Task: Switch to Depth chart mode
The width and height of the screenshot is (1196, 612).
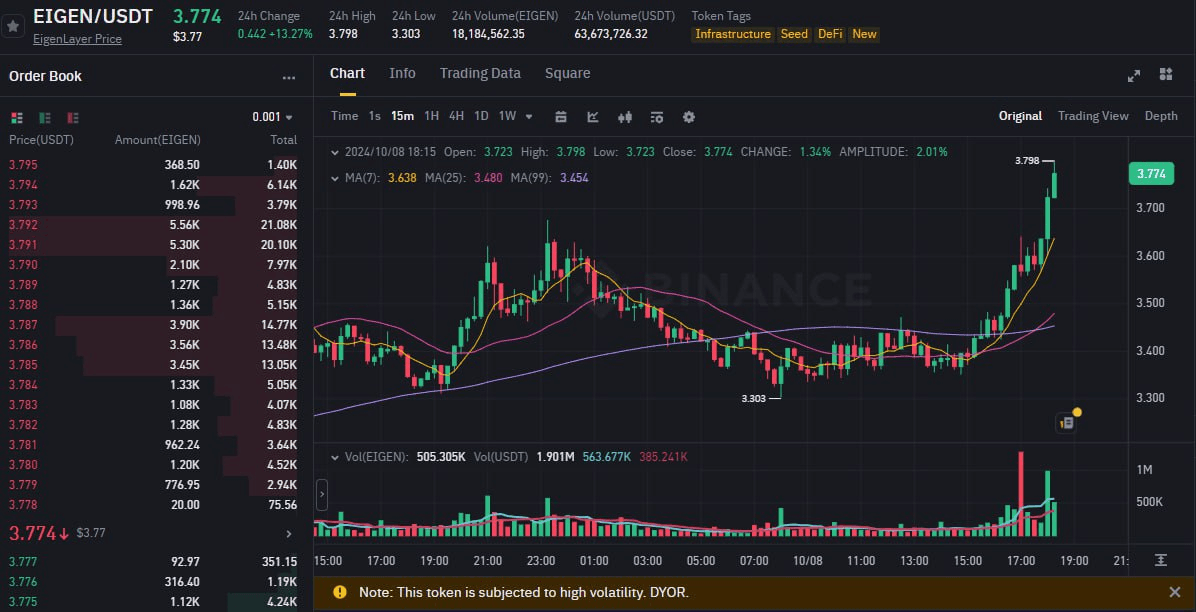Action: pyautogui.click(x=1161, y=116)
